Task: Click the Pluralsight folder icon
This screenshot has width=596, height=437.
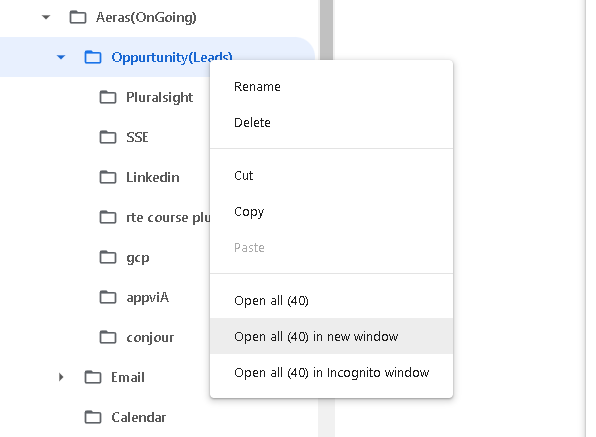Action: click(108, 97)
